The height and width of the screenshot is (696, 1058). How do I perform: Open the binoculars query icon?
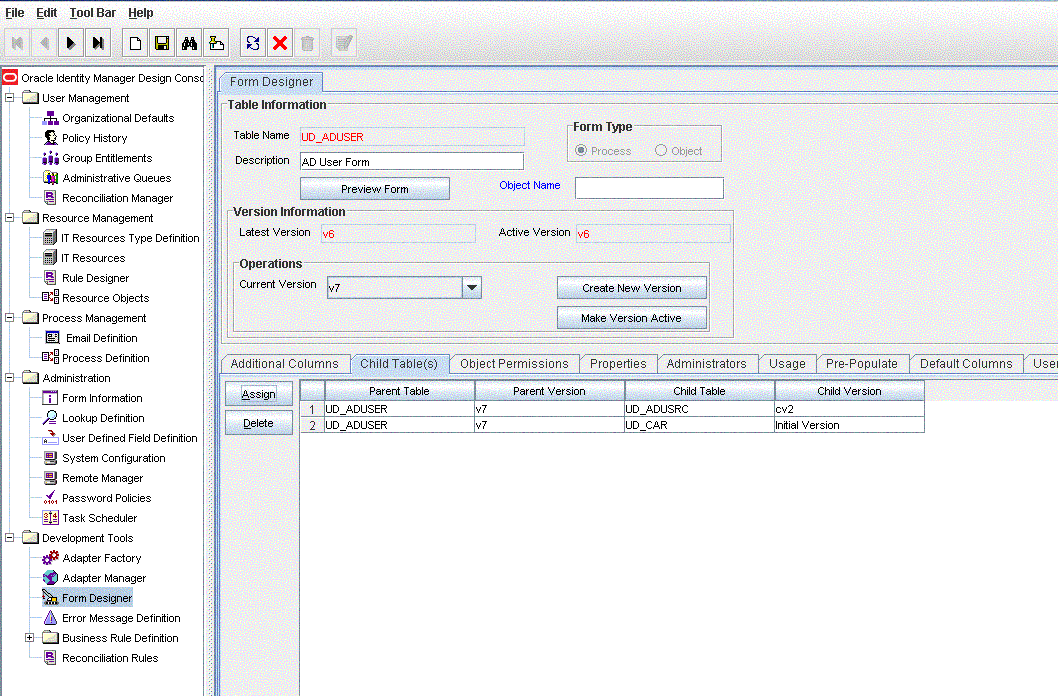point(189,43)
